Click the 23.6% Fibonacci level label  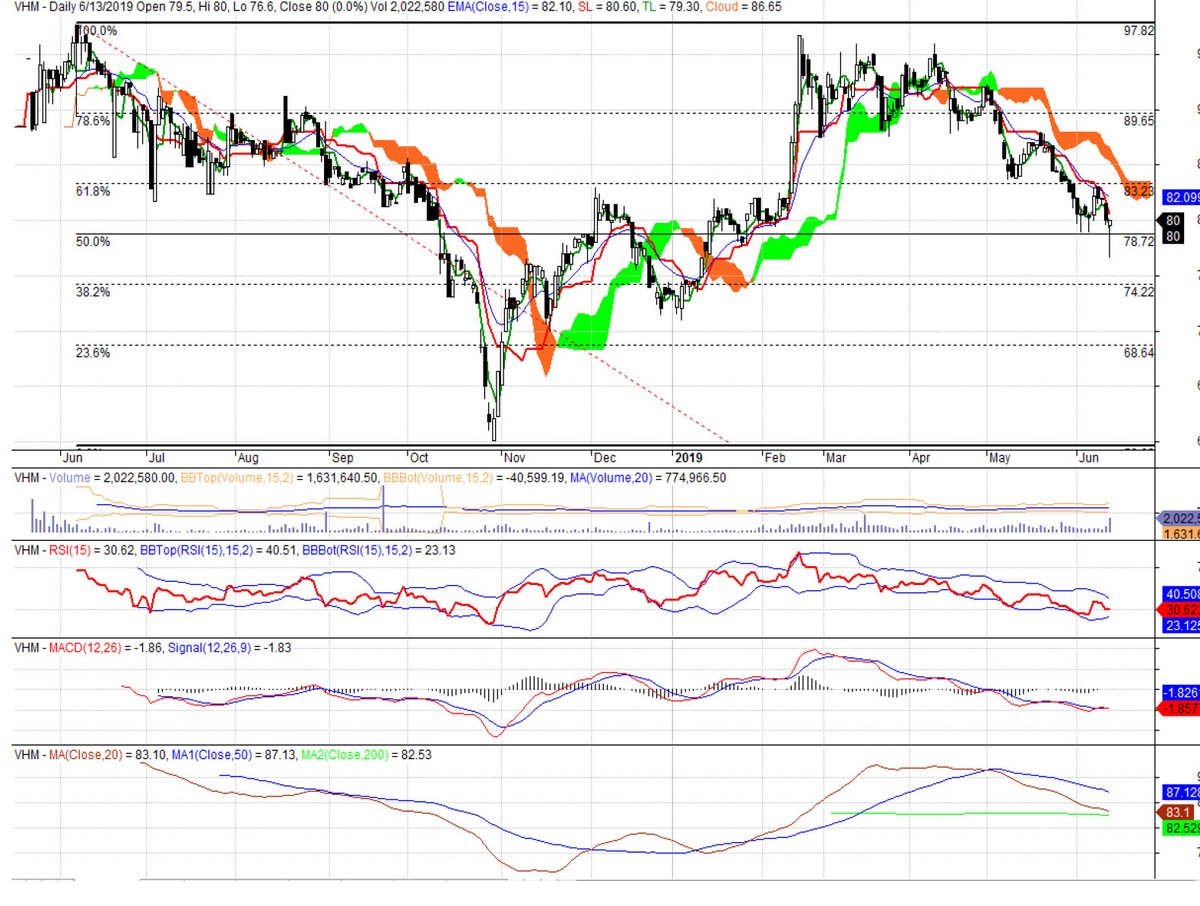93,352
